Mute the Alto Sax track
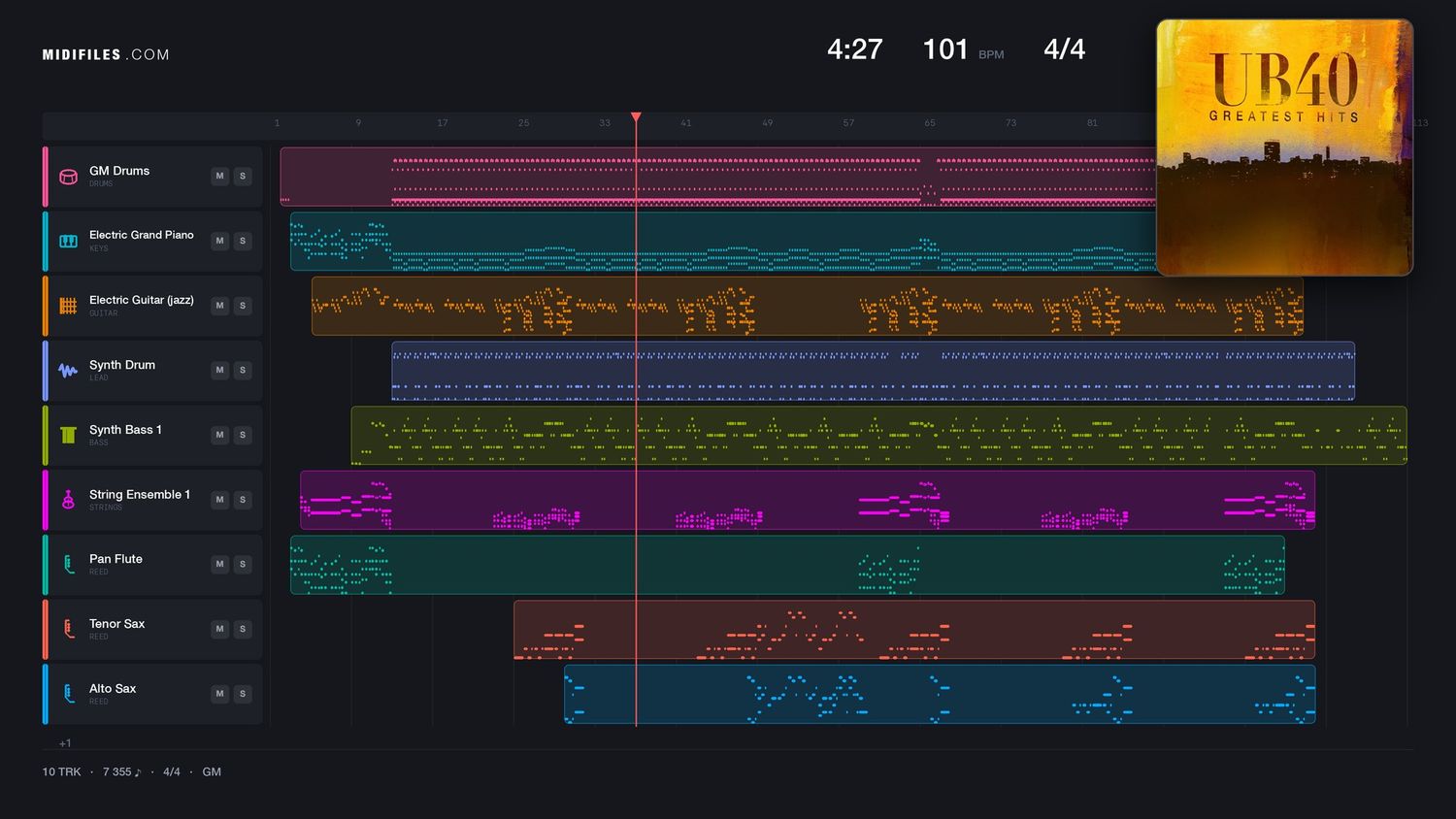 [220, 694]
